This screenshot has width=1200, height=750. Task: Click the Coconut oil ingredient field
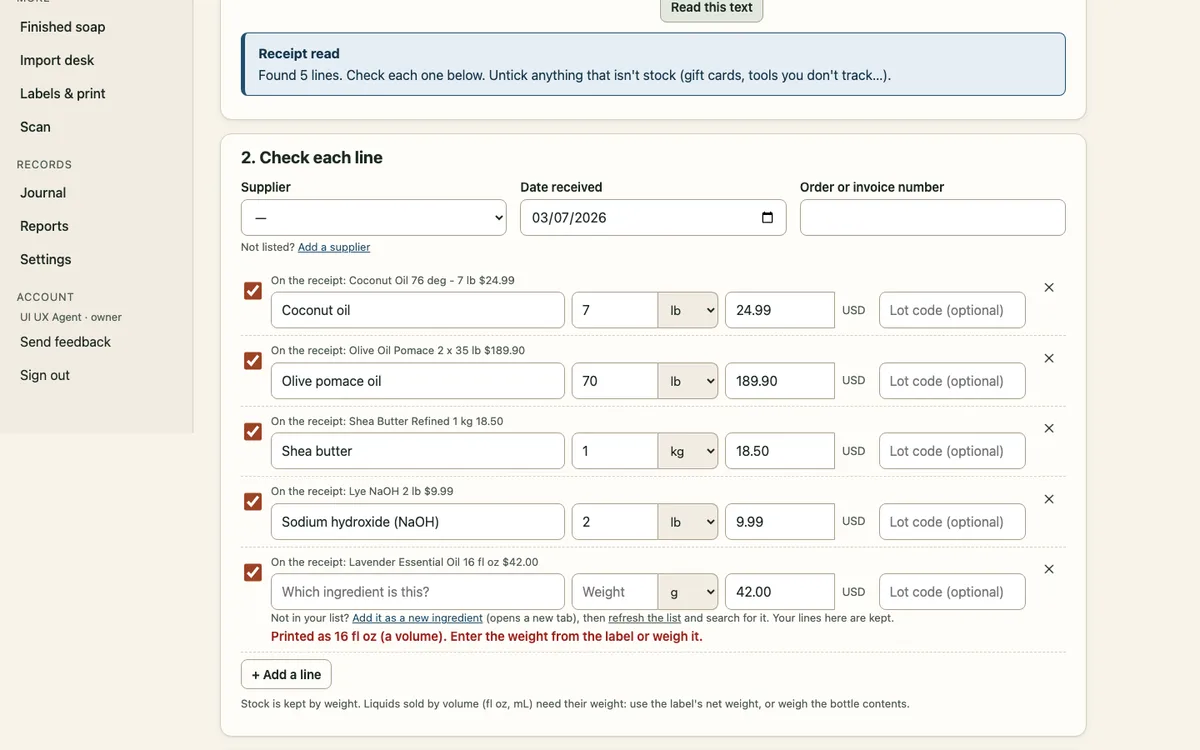point(418,310)
